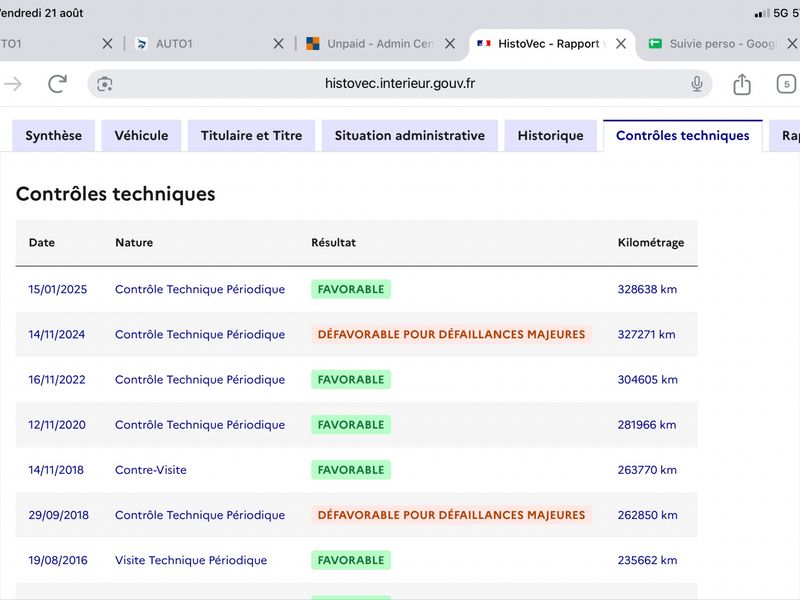Click the Nature column header
The image size is (800, 600).
[x=134, y=243]
